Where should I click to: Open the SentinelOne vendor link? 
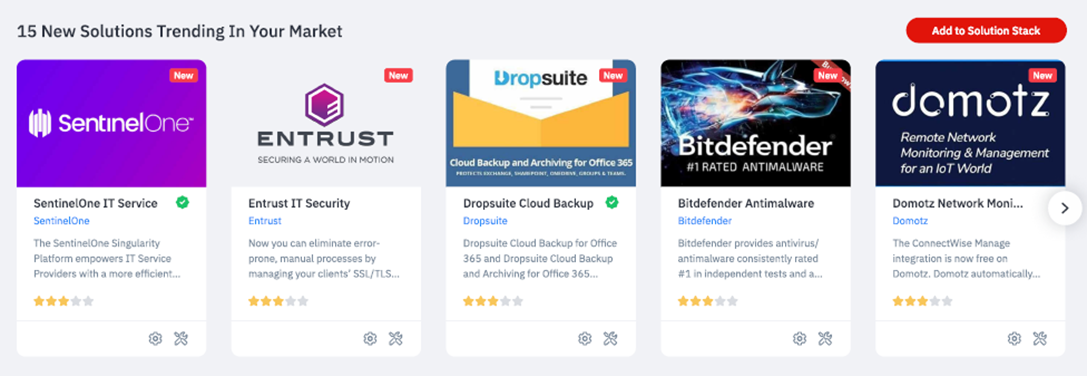[62, 221]
